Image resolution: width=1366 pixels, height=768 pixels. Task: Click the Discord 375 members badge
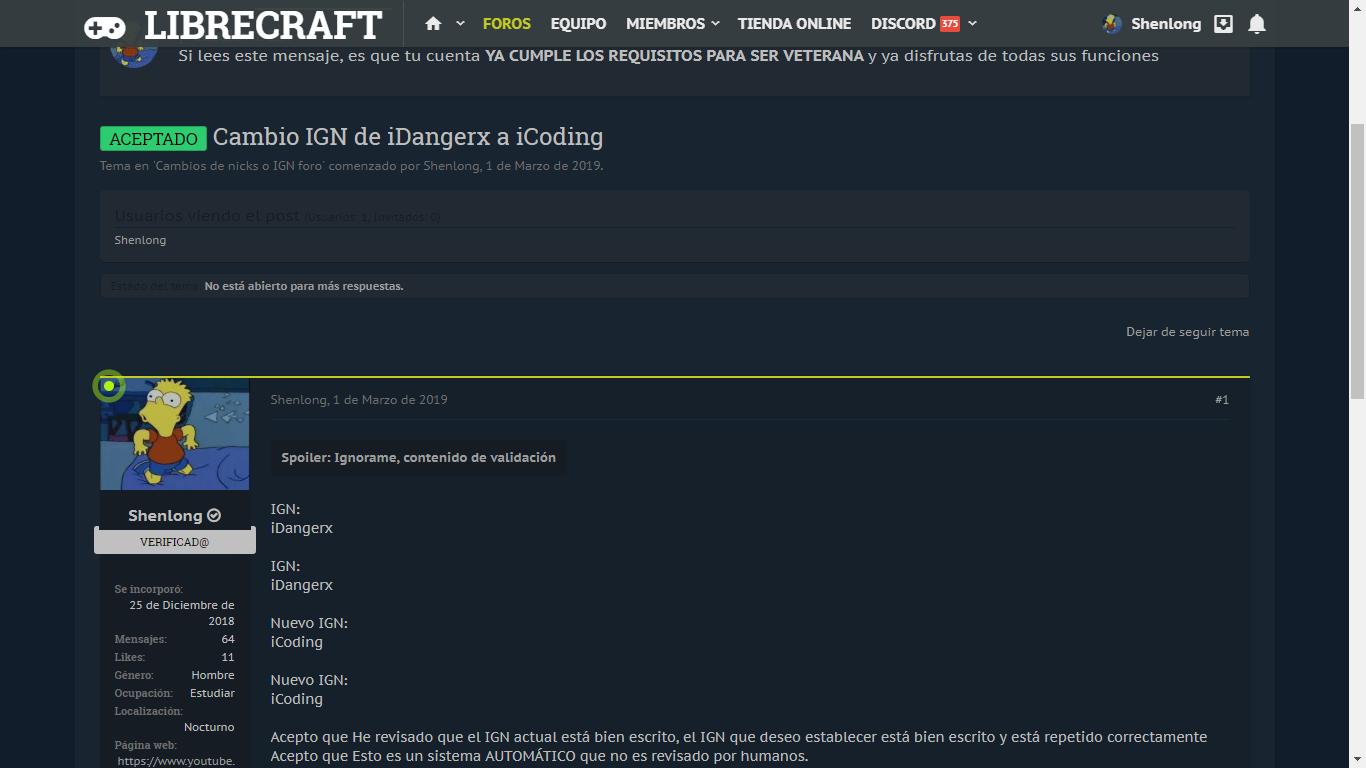click(949, 24)
